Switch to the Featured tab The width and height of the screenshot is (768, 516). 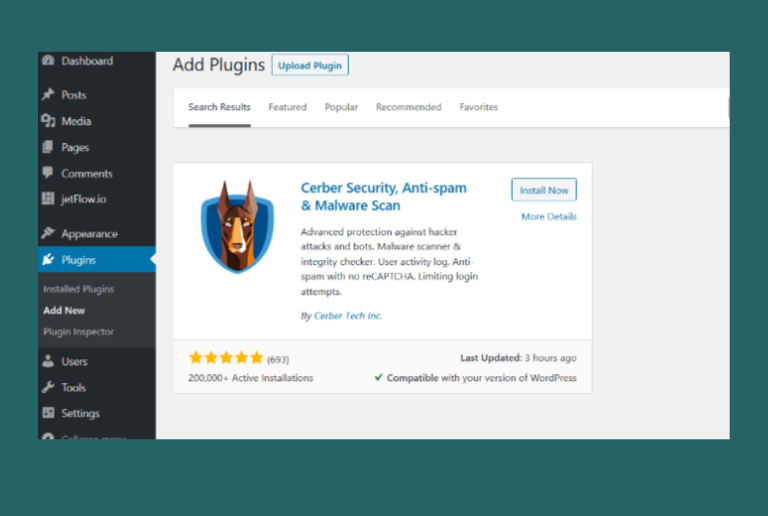tap(288, 107)
